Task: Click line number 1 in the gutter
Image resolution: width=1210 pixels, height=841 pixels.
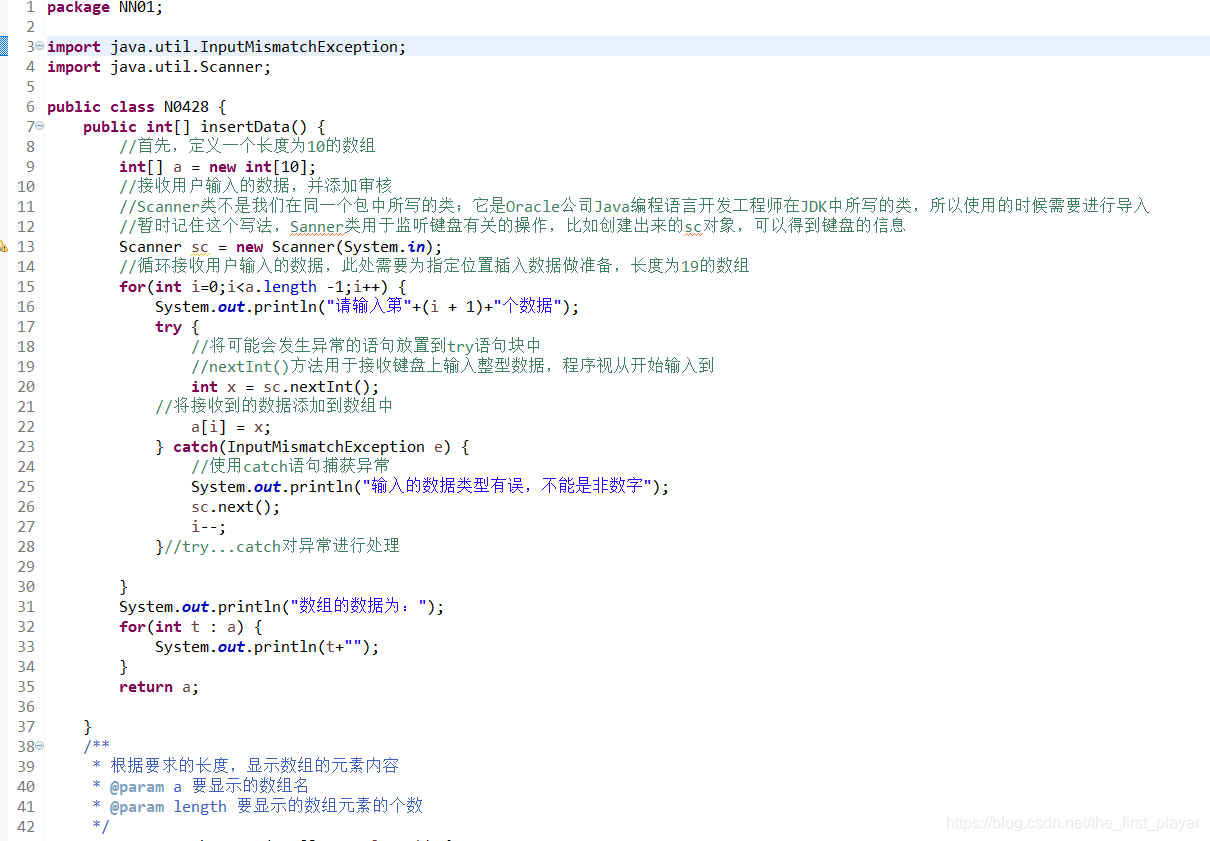Action: pos(30,7)
